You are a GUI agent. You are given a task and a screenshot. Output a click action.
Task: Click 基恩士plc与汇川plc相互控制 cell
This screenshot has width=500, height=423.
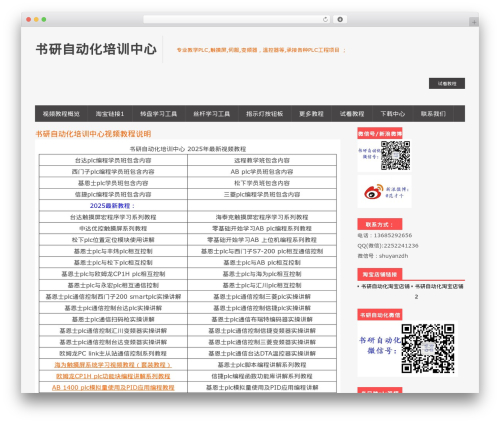262,285
